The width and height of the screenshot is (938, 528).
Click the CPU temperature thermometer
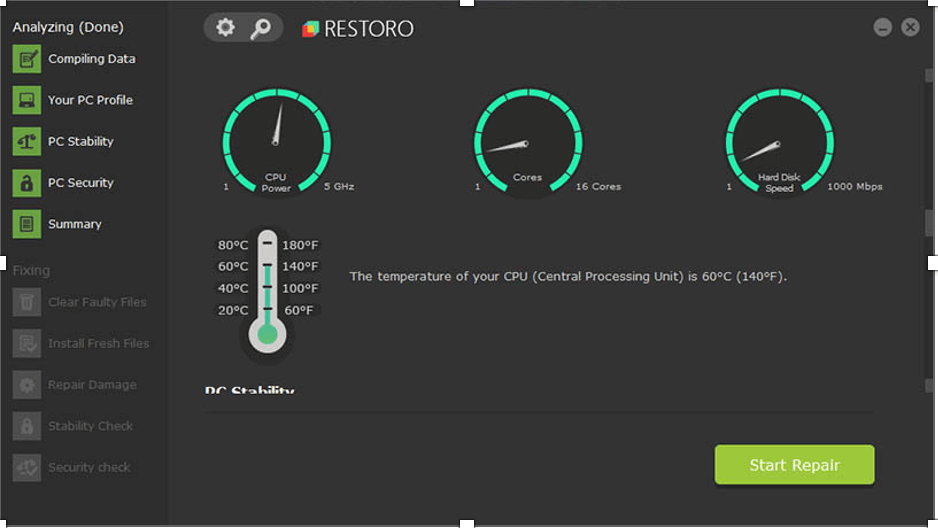point(267,293)
